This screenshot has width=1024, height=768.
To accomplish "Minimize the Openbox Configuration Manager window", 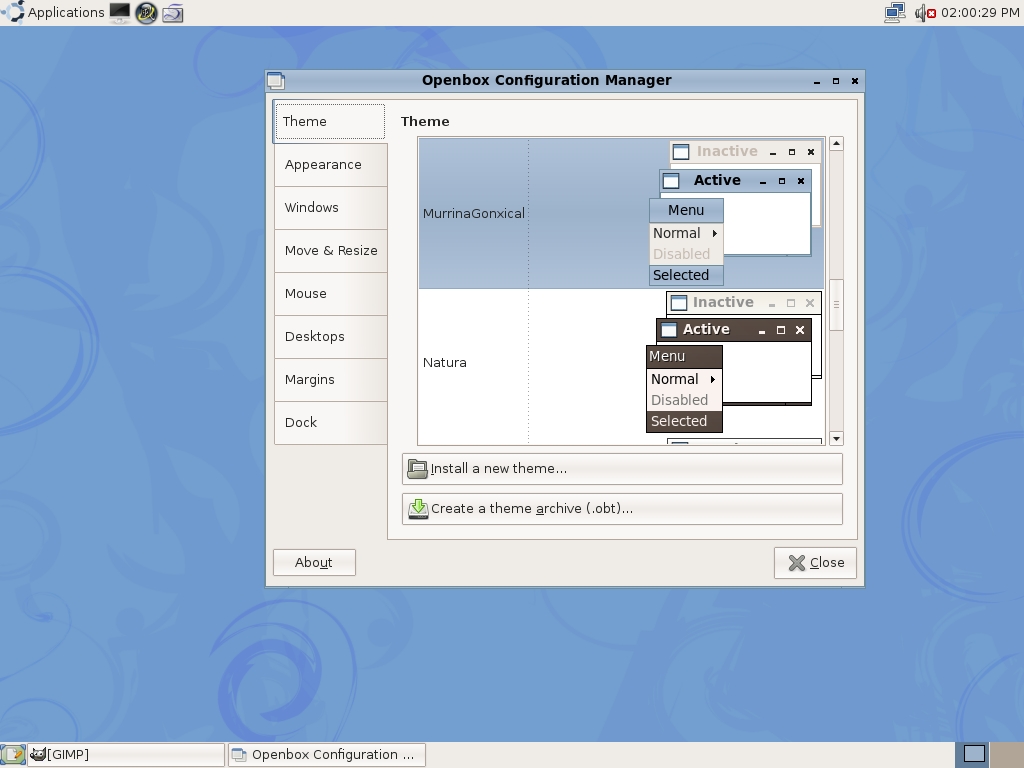I will tap(816, 81).
